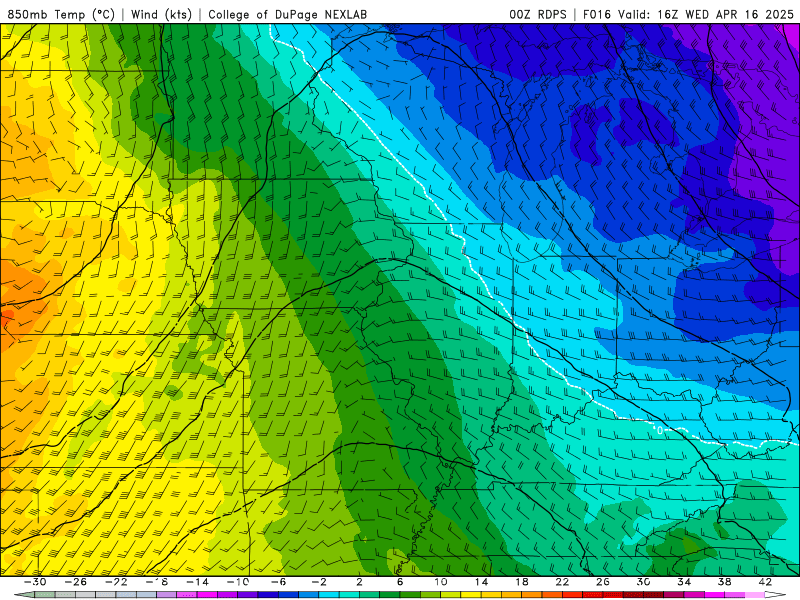Click the '-26' colorbar tick label

coord(76,582)
